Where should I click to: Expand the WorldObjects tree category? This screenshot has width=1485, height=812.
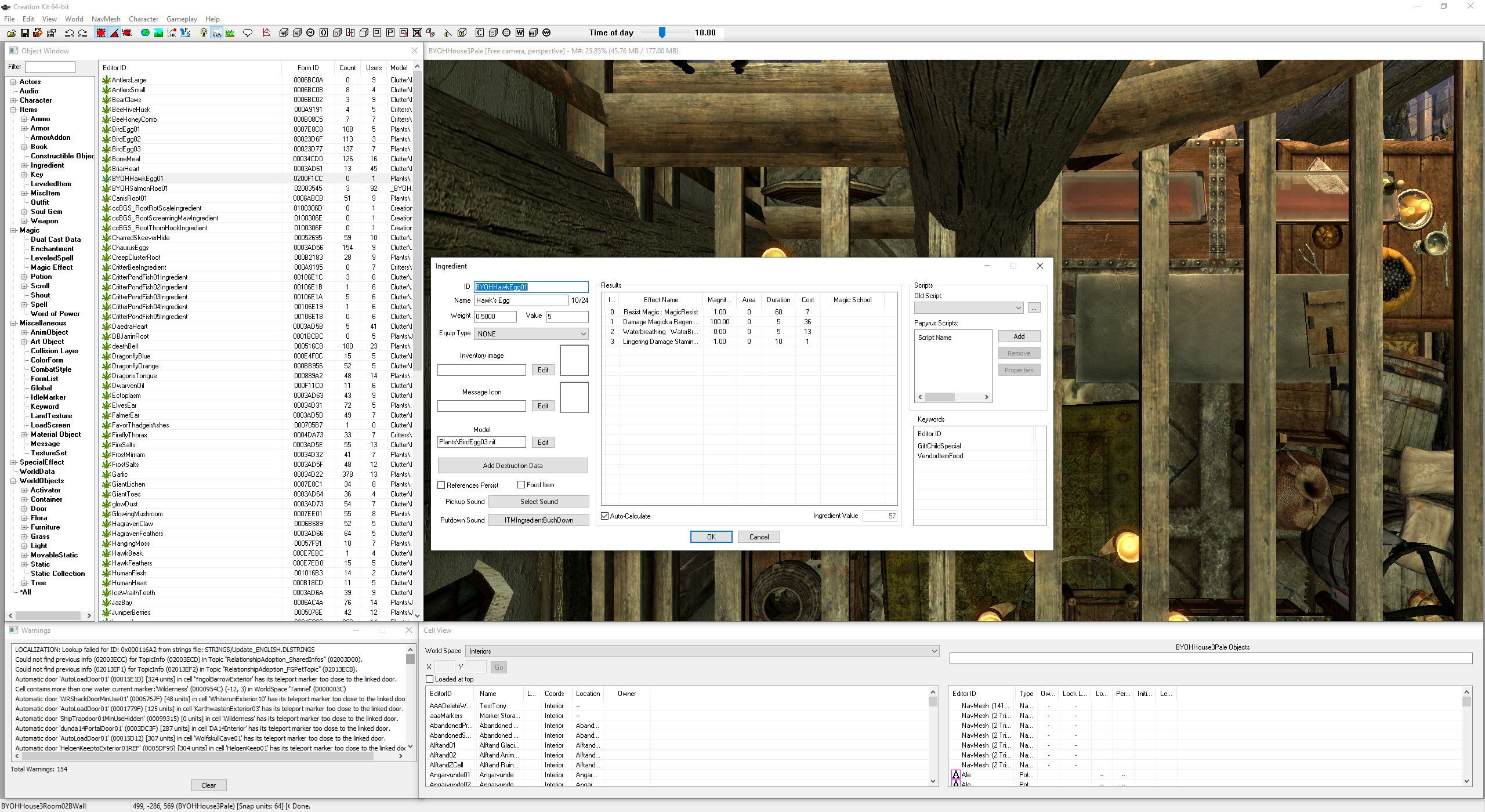tap(13, 481)
